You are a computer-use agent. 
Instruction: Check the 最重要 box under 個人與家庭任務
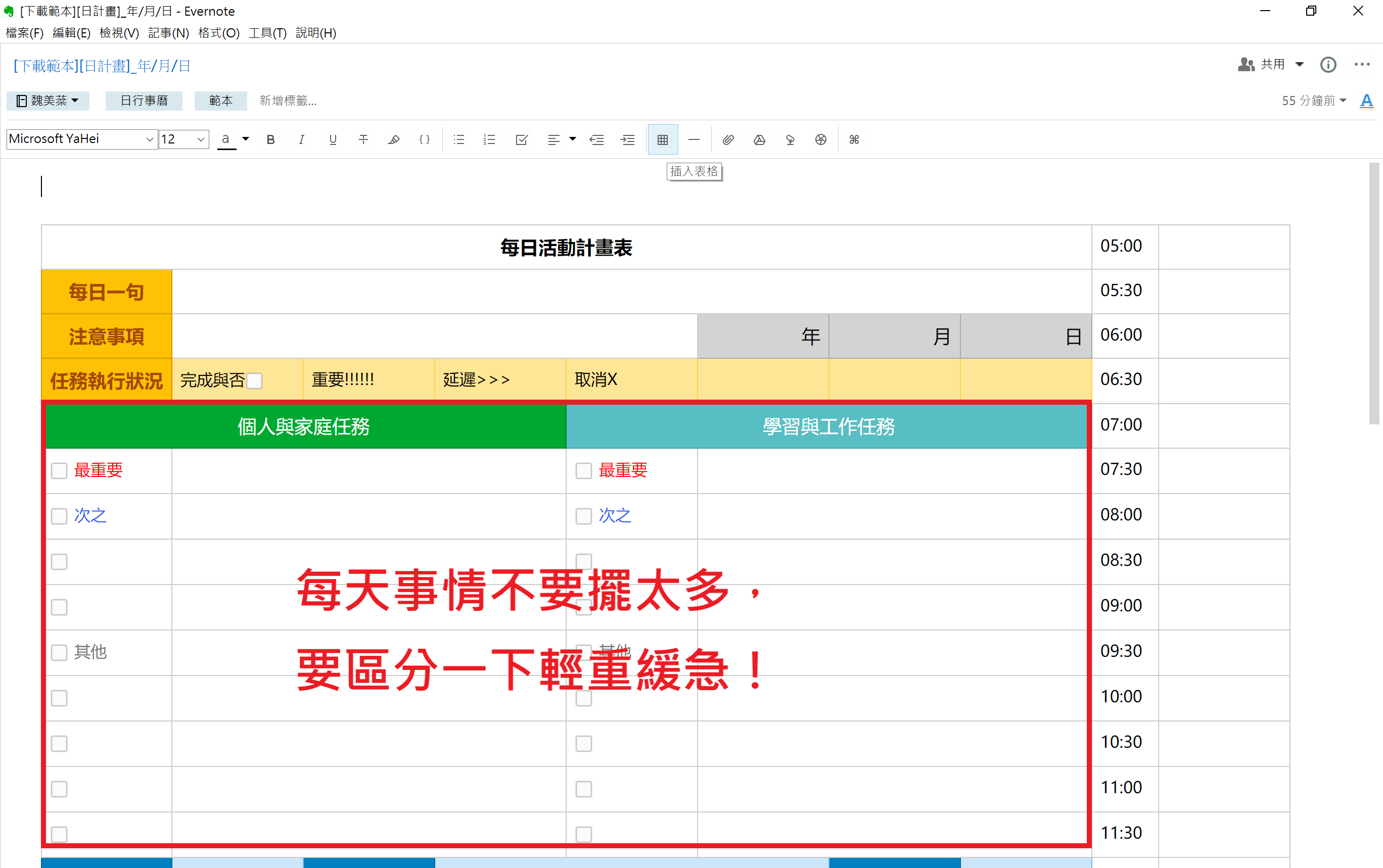pyautogui.click(x=59, y=471)
